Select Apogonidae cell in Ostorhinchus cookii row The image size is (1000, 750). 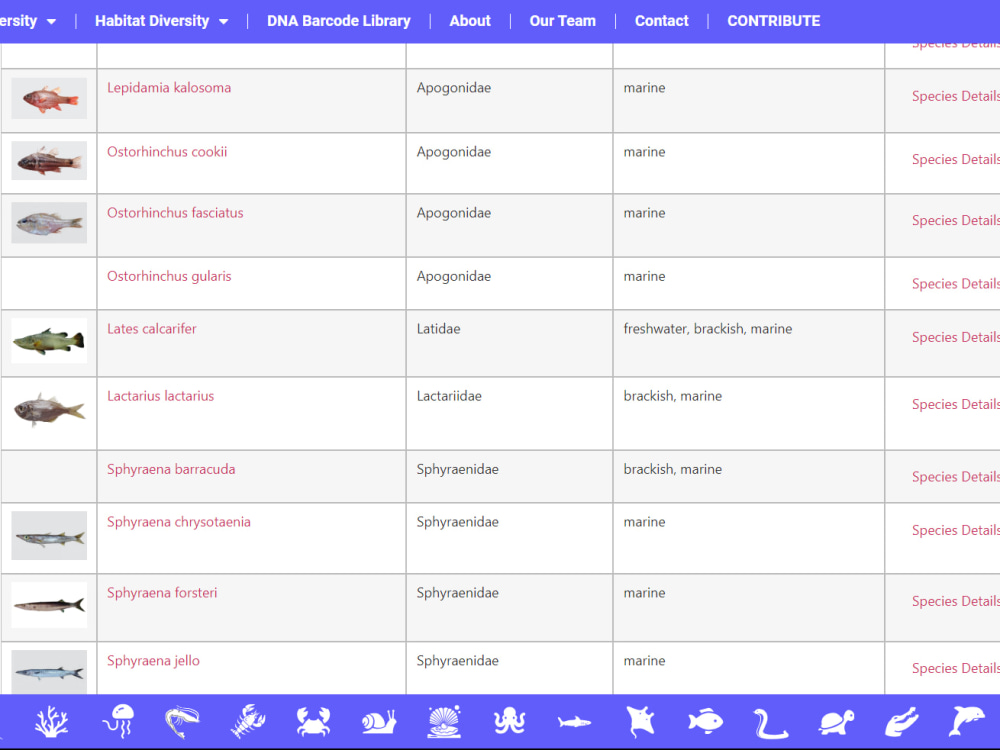[x=509, y=163]
